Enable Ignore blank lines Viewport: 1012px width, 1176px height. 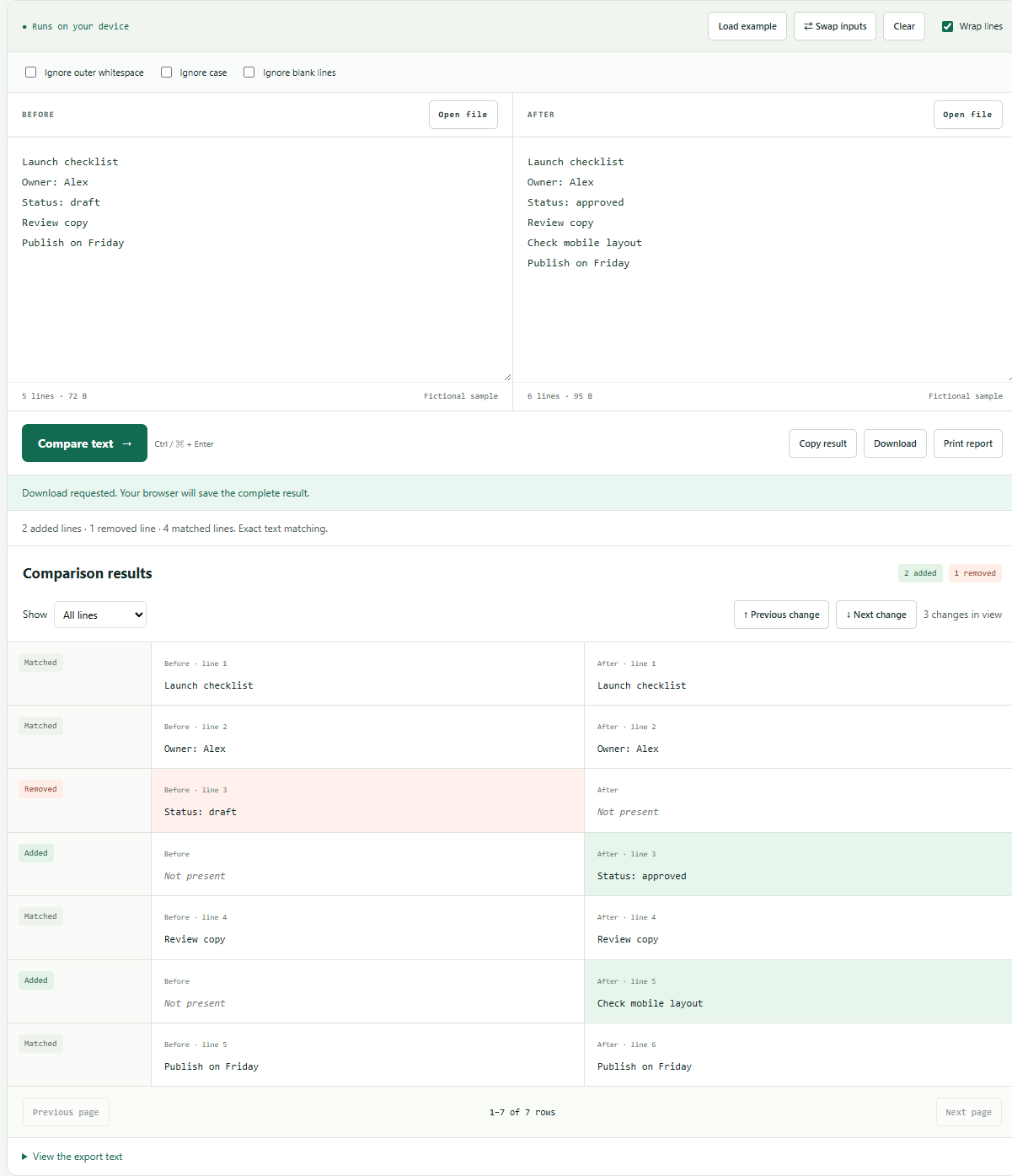click(249, 72)
